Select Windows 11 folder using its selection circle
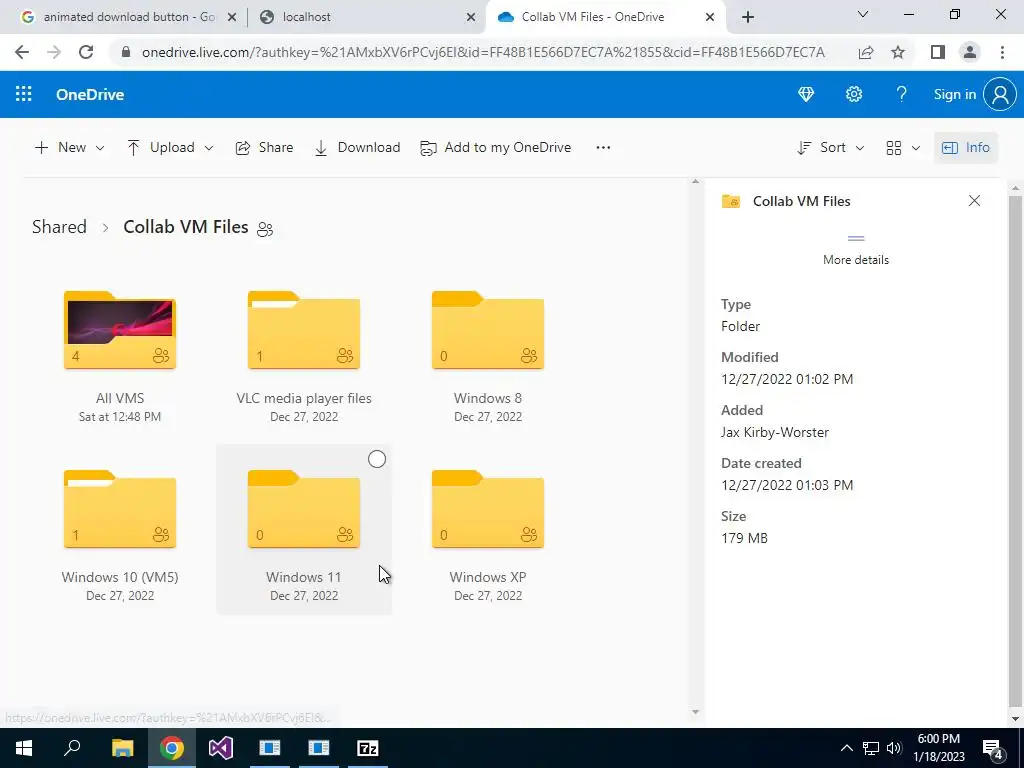This screenshot has width=1024, height=768. 377,460
